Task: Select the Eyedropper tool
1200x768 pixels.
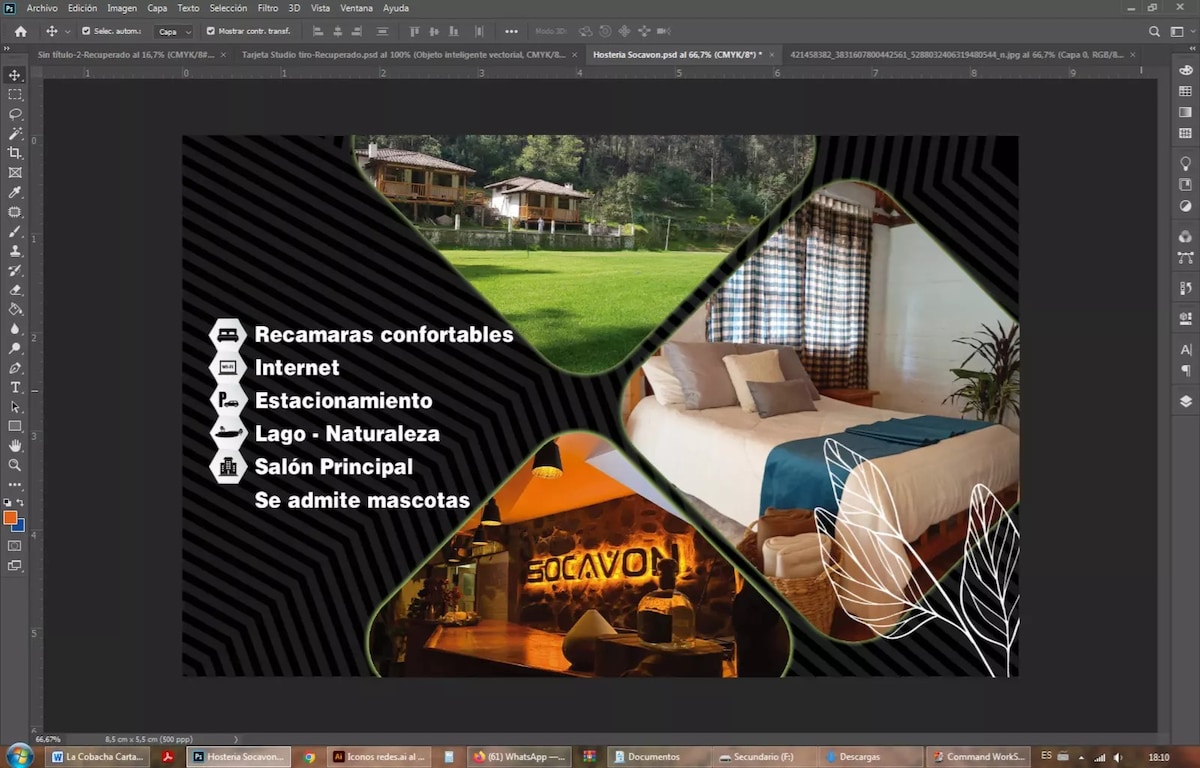Action: click(15, 192)
